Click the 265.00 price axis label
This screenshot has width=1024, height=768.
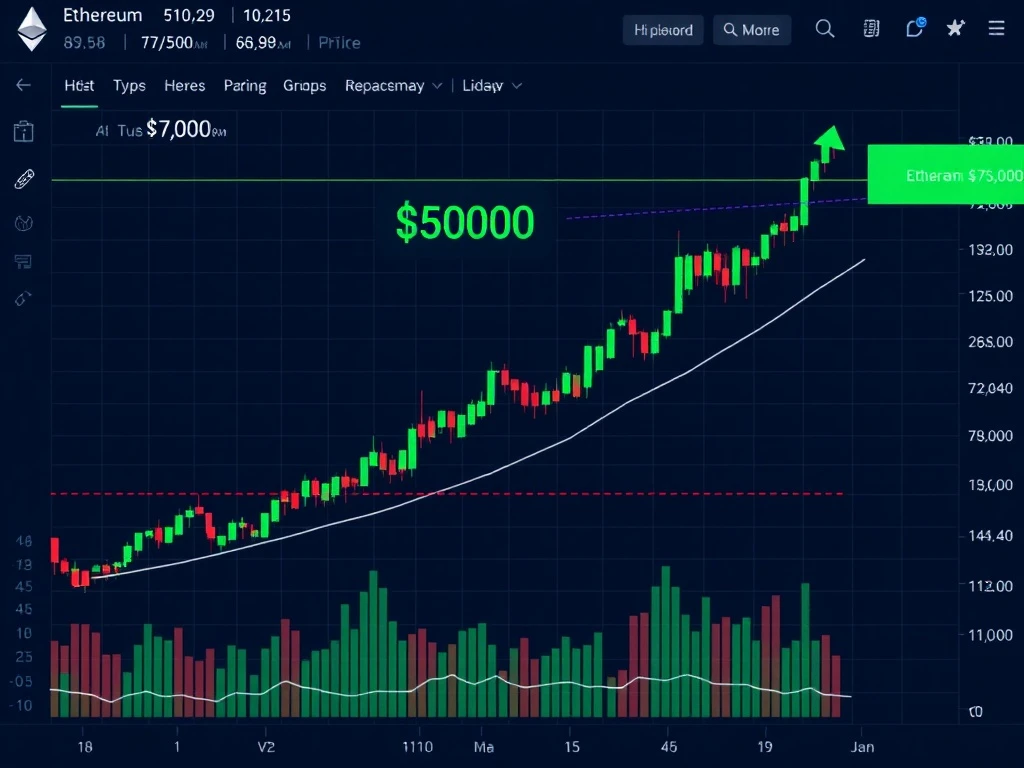tap(991, 342)
